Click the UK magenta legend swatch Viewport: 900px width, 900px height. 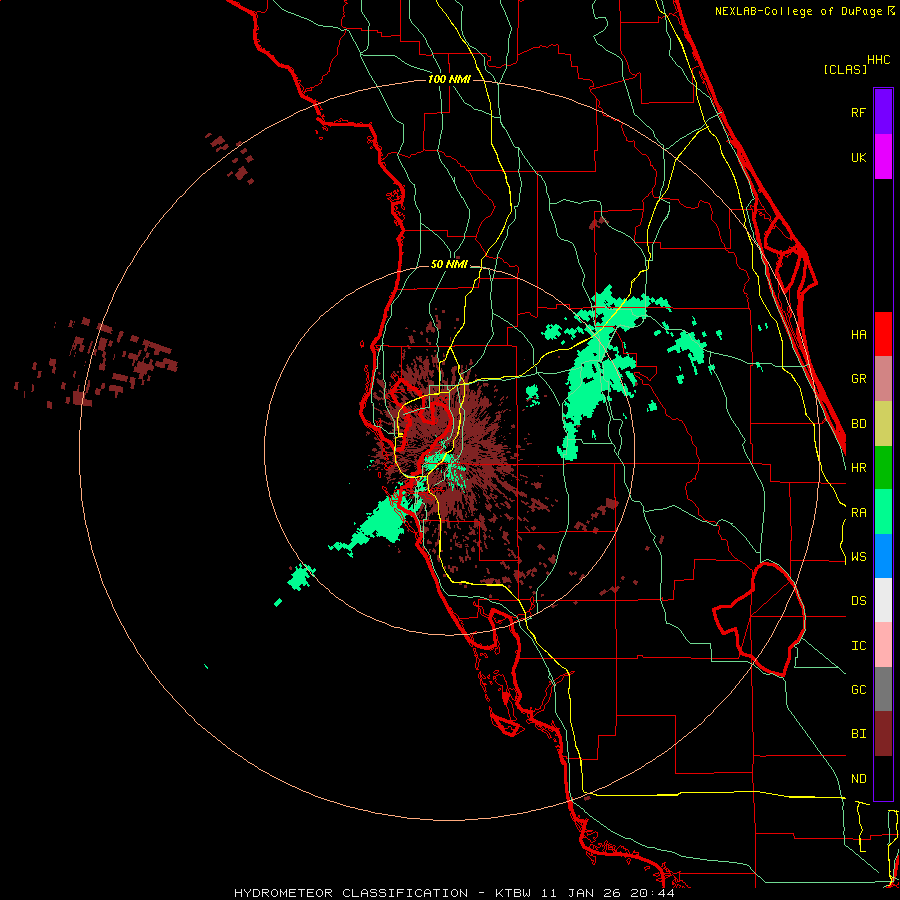pyautogui.click(x=883, y=156)
